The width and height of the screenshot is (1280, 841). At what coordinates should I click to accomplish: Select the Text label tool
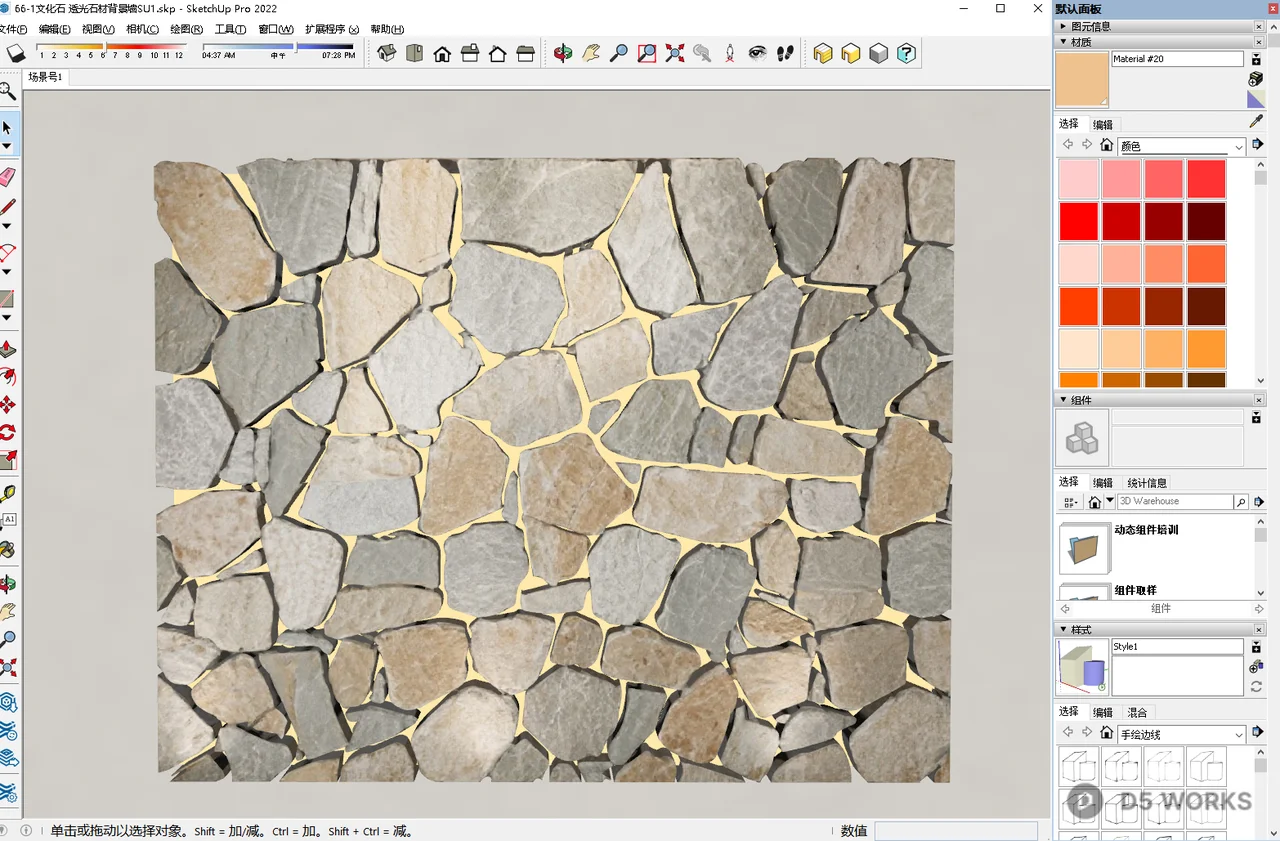(7, 520)
